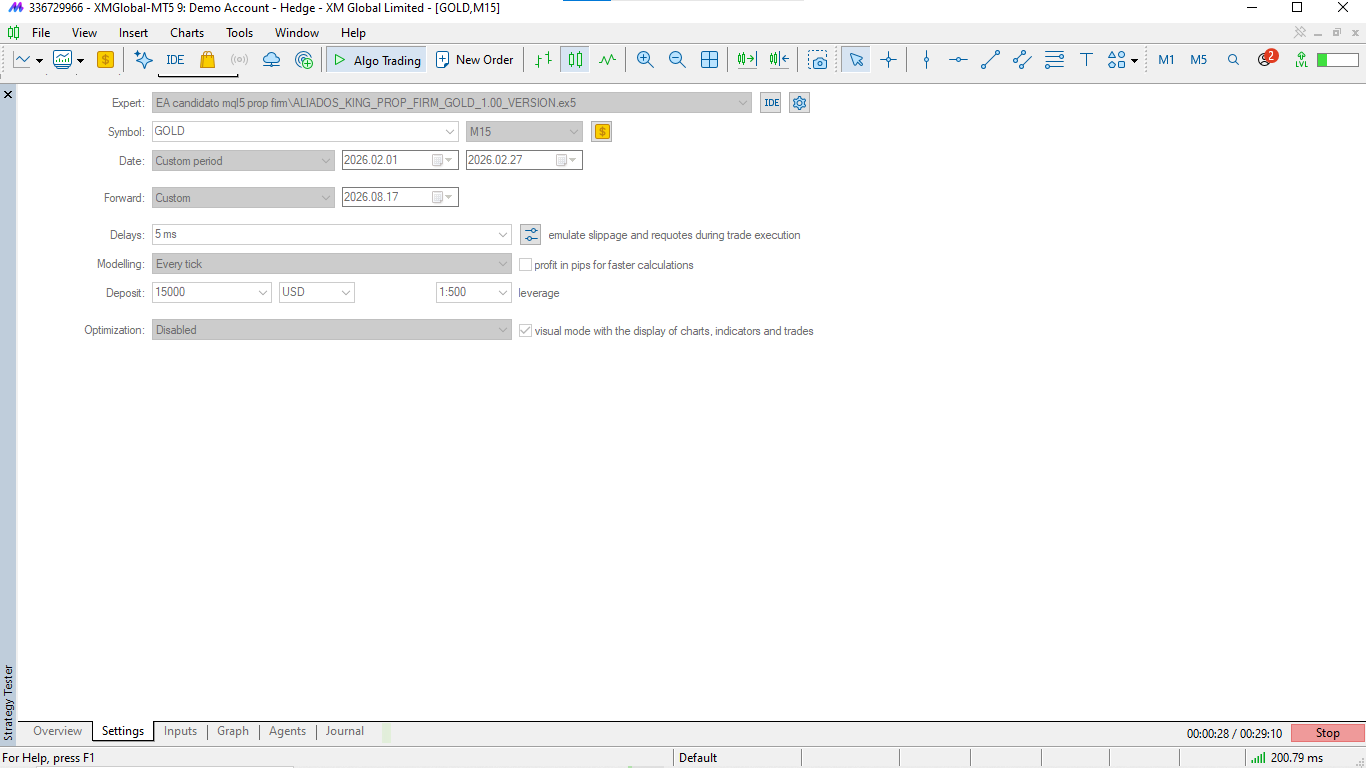Switch chart to candlestick style
Image resolution: width=1366 pixels, height=768 pixels.
[575, 60]
